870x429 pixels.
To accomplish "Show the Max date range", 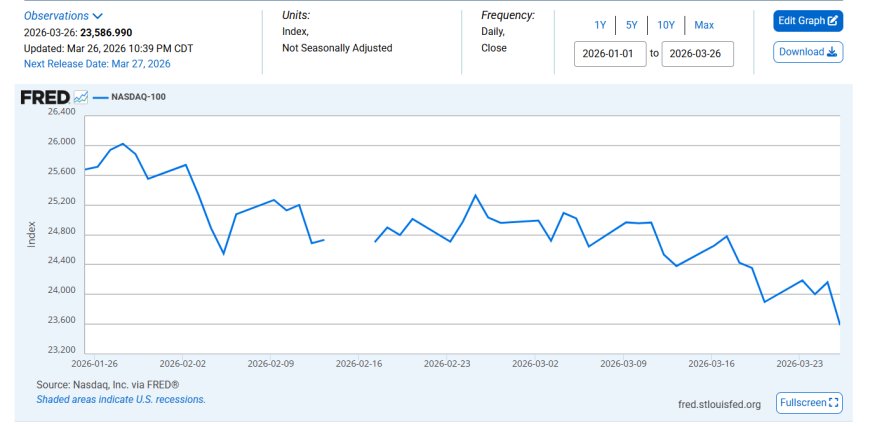I will tap(704, 25).
